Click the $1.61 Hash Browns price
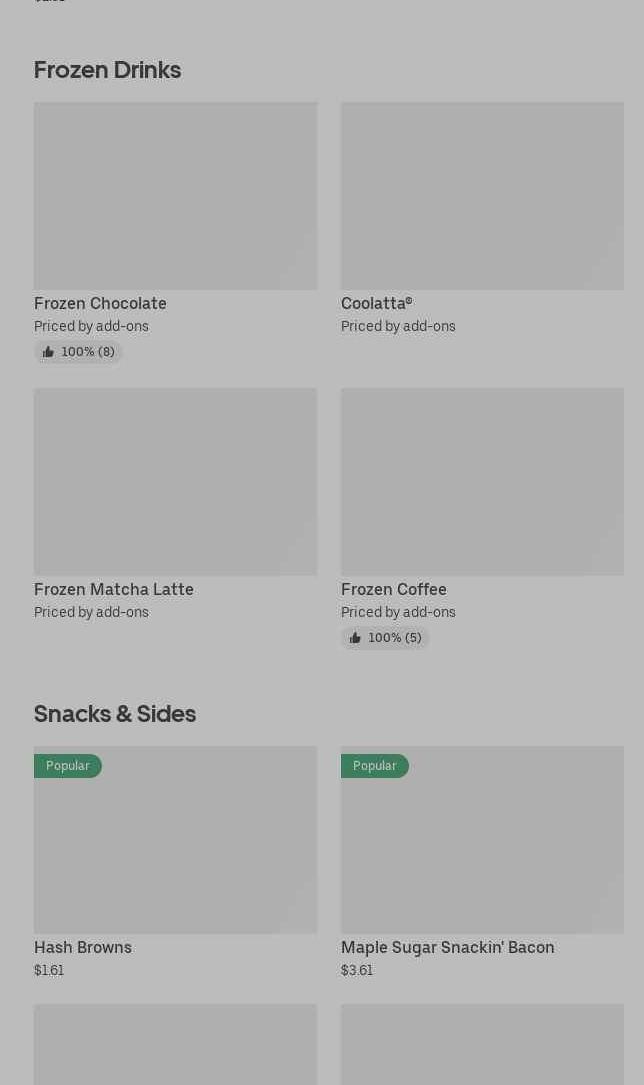The width and height of the screenshot is (644, 1085). point(49,970)
